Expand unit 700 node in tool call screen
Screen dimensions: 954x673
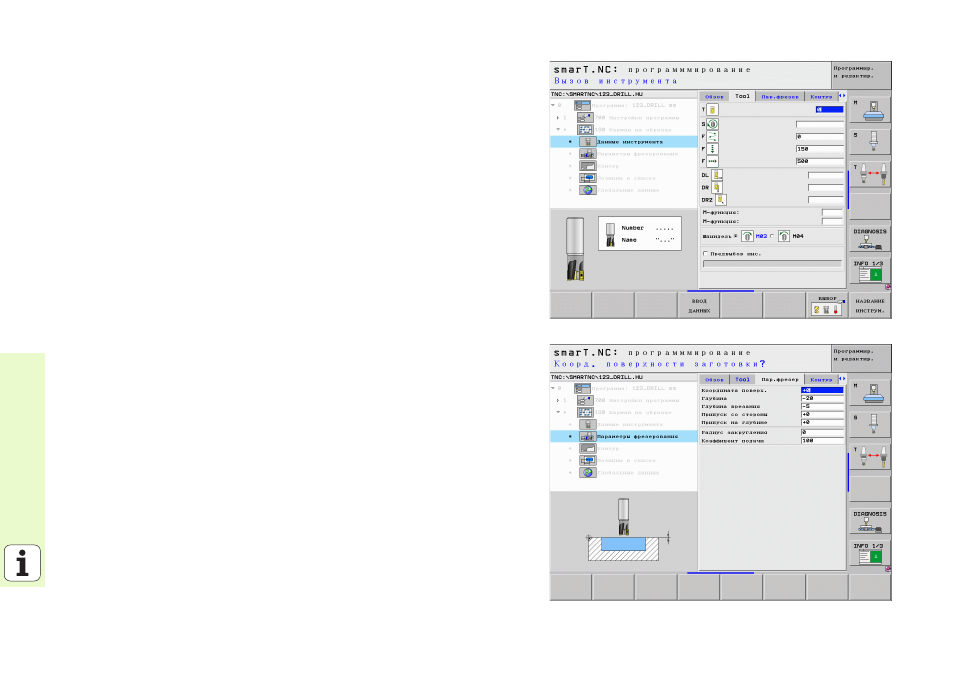558,117
